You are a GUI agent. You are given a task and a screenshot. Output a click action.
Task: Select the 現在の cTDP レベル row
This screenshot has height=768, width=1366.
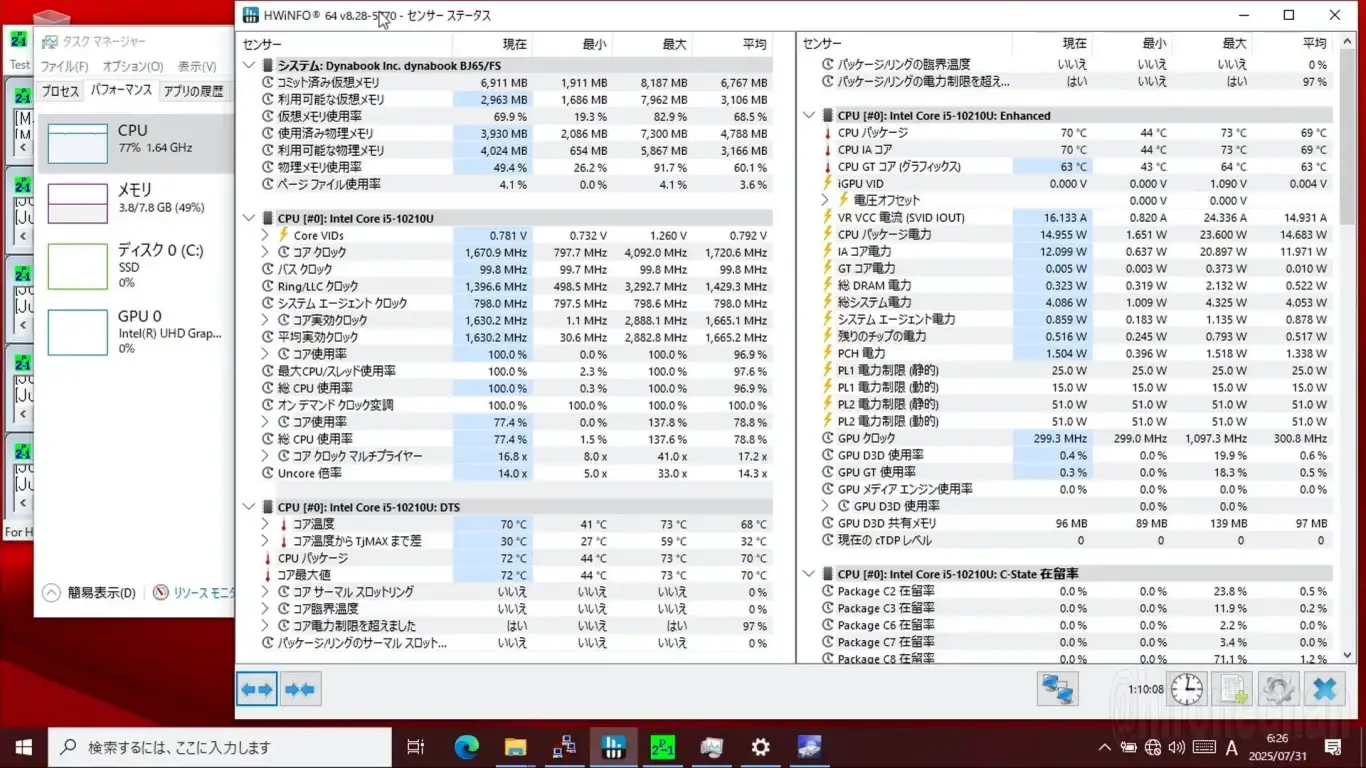pos(1068,540)
